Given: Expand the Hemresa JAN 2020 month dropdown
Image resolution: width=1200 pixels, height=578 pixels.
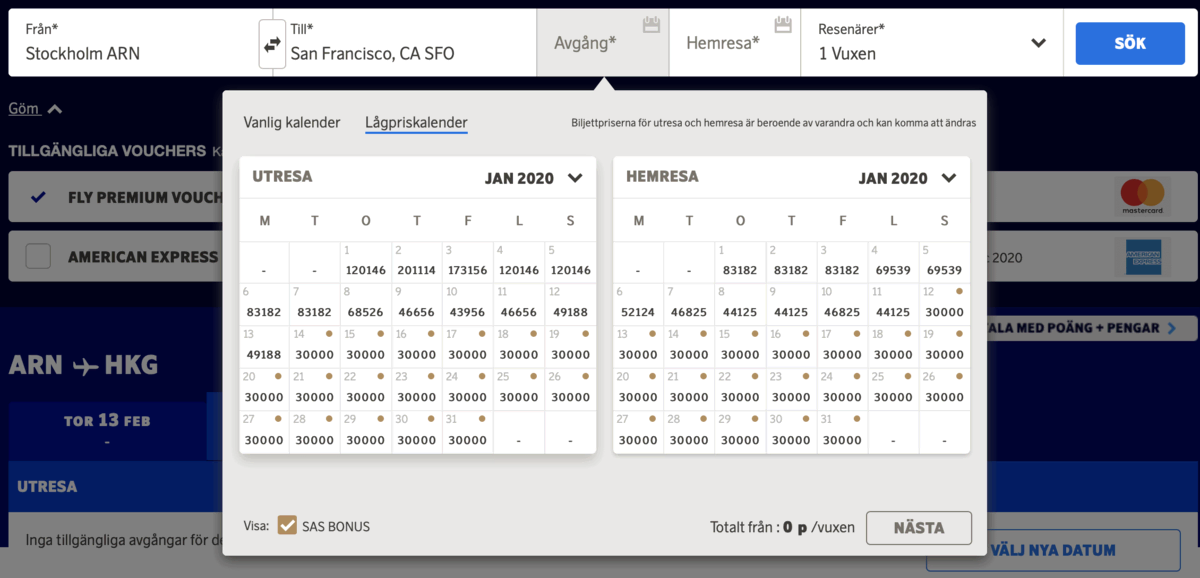Looking at the screenshot, I should point(948,178).
